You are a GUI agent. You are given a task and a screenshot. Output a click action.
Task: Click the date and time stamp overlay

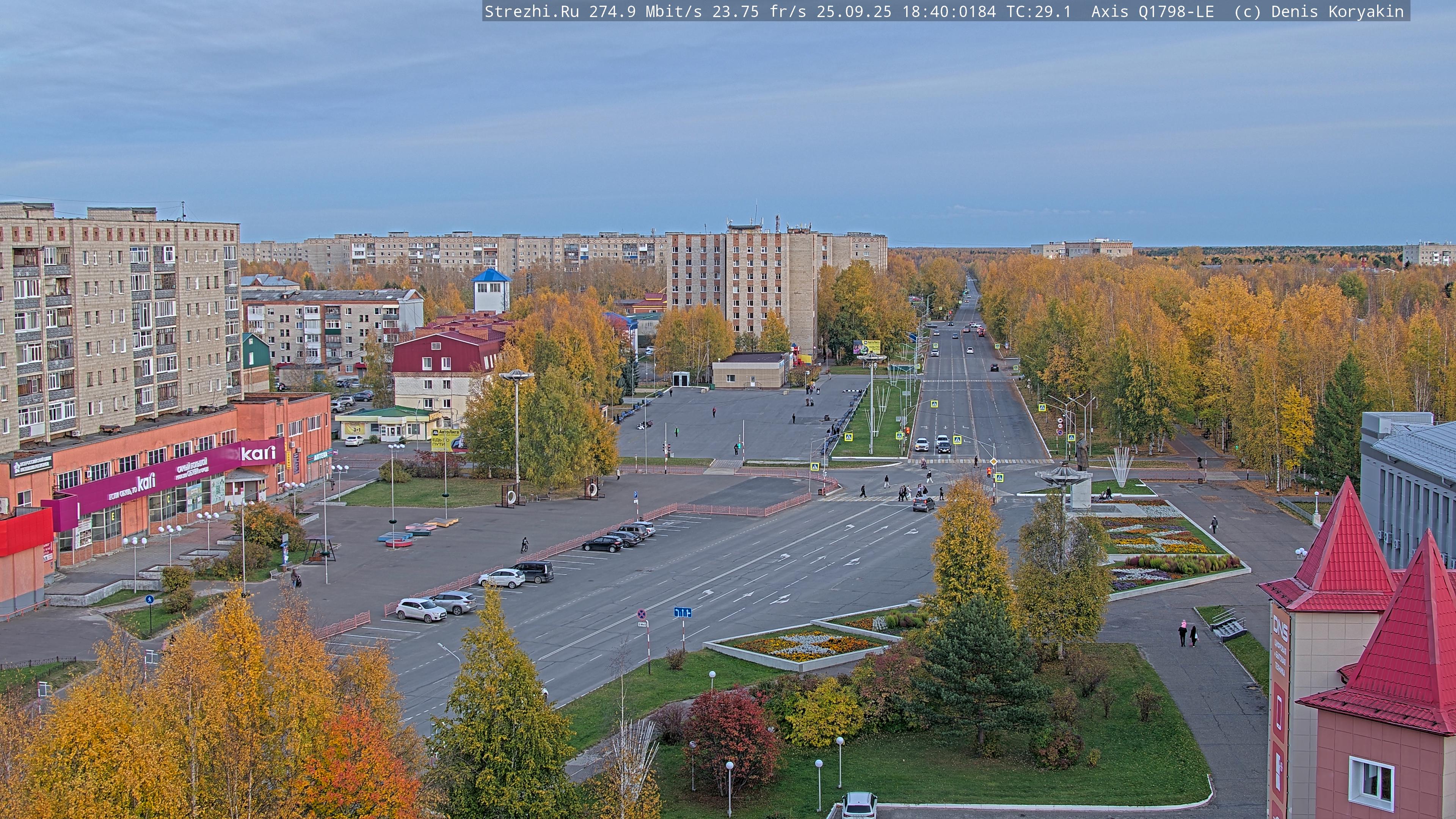[x=905, y=11]
